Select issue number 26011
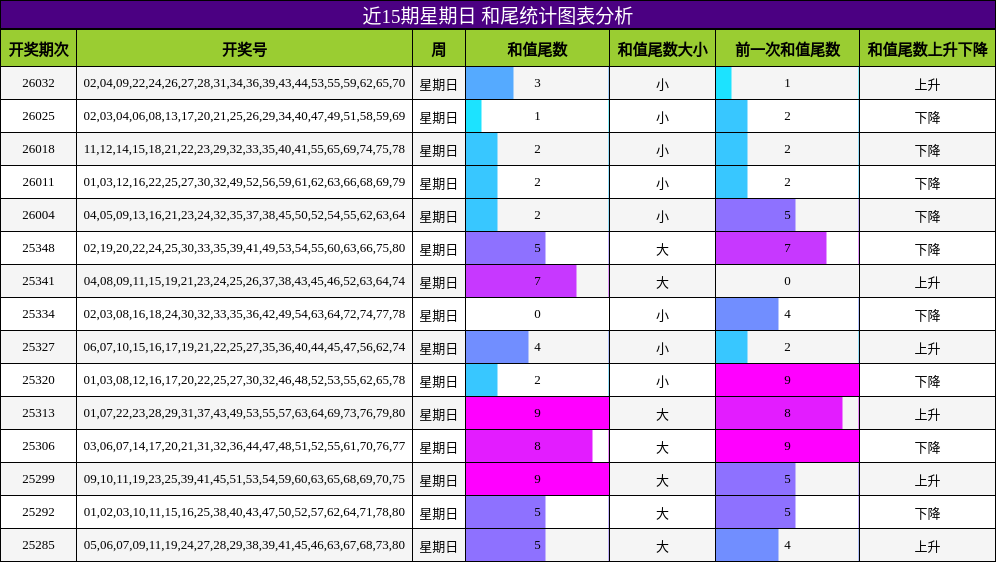996x562 pixels. 38,182
